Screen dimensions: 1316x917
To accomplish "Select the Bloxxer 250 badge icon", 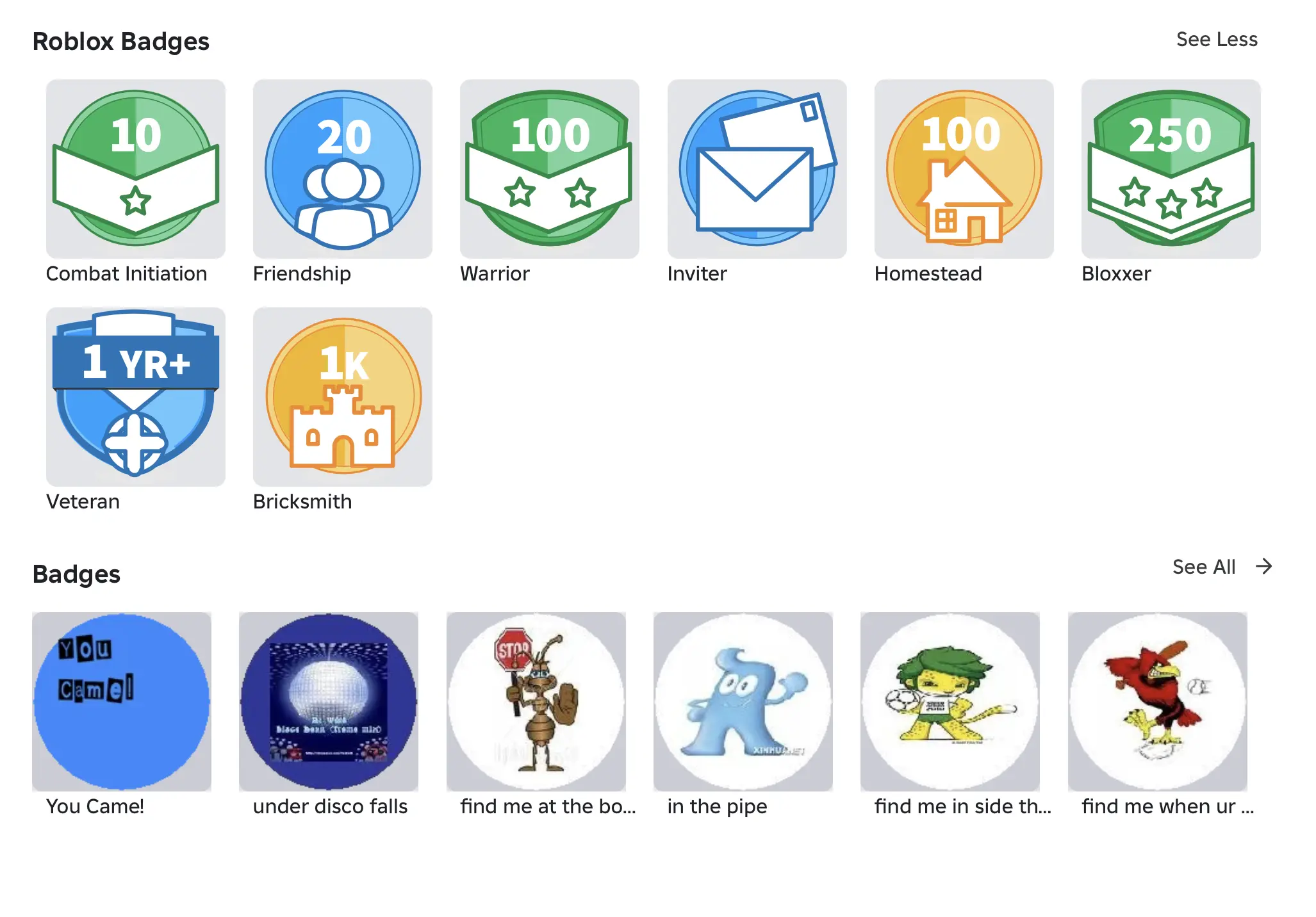I will pos(1171,168).
